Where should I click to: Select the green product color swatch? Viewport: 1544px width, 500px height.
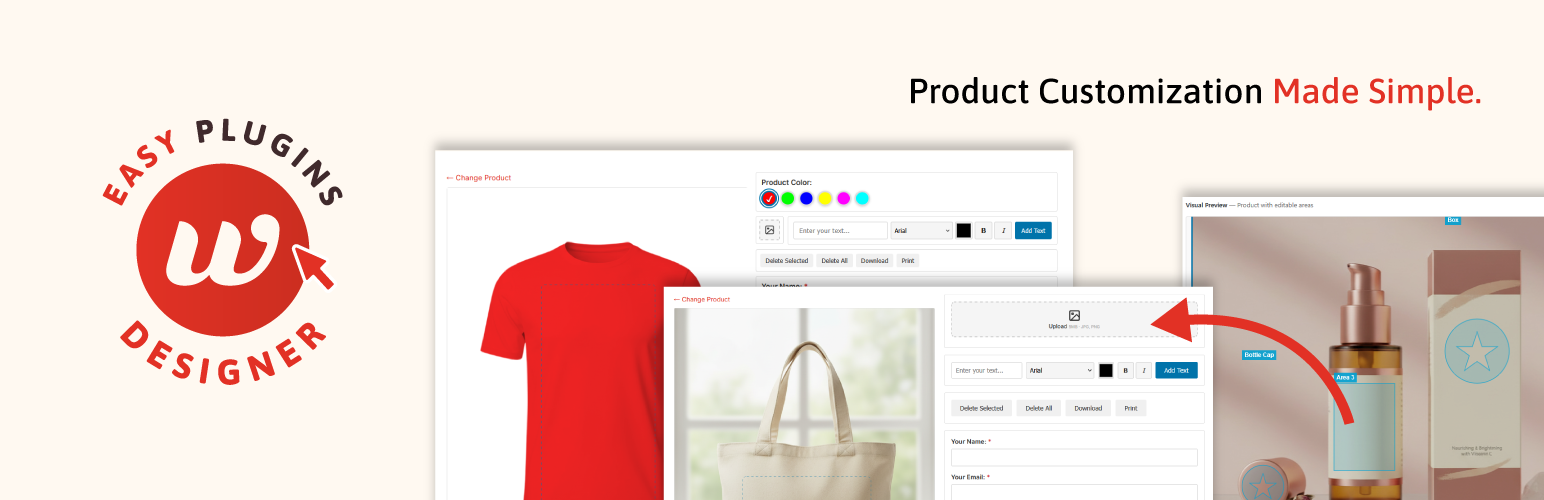click(787, 198)
